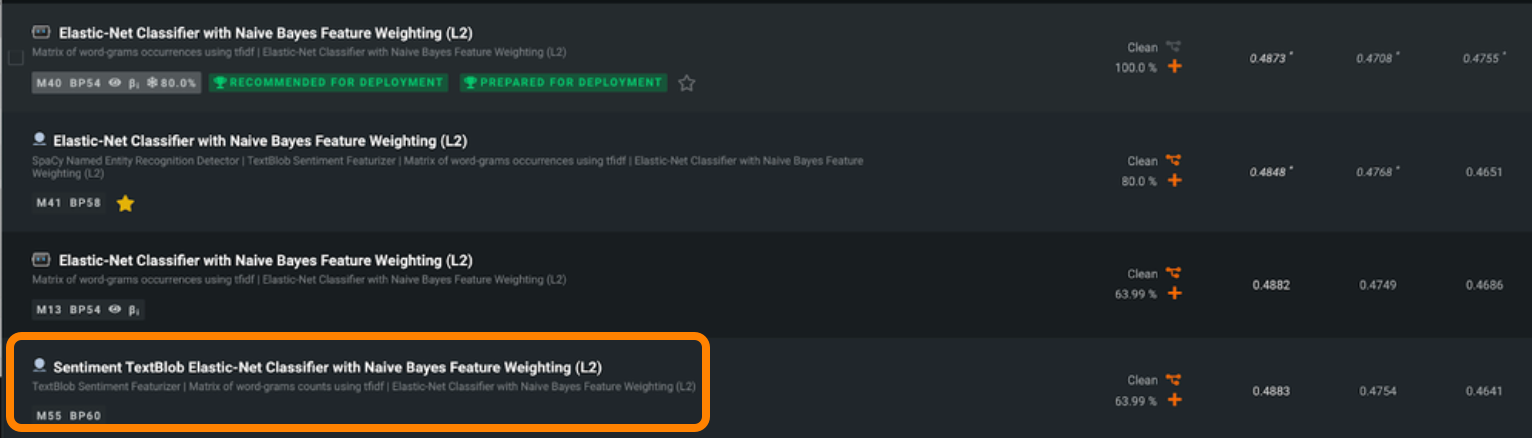Expand the M41 Elastic-Net Classifier model row
The image size is (1532, 438).
pos(260,141)
